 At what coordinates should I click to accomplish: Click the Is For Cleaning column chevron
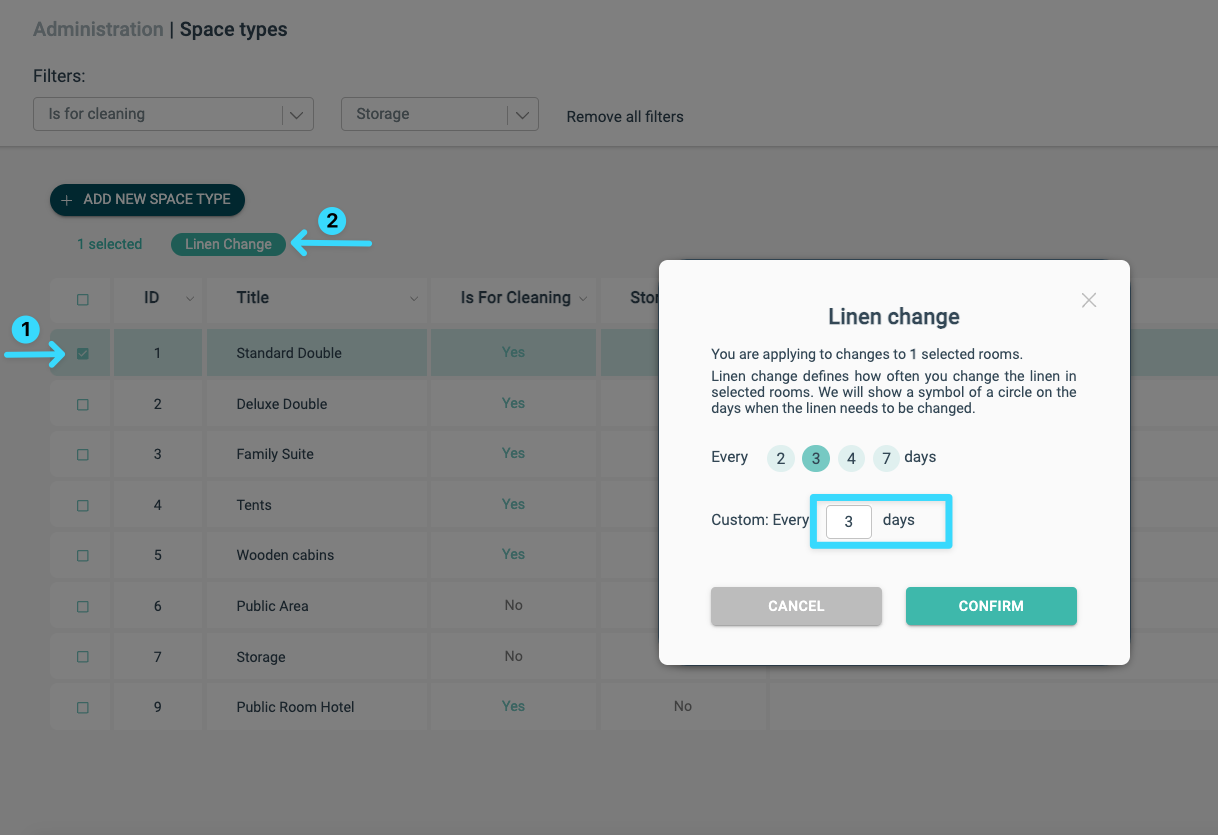583,299
